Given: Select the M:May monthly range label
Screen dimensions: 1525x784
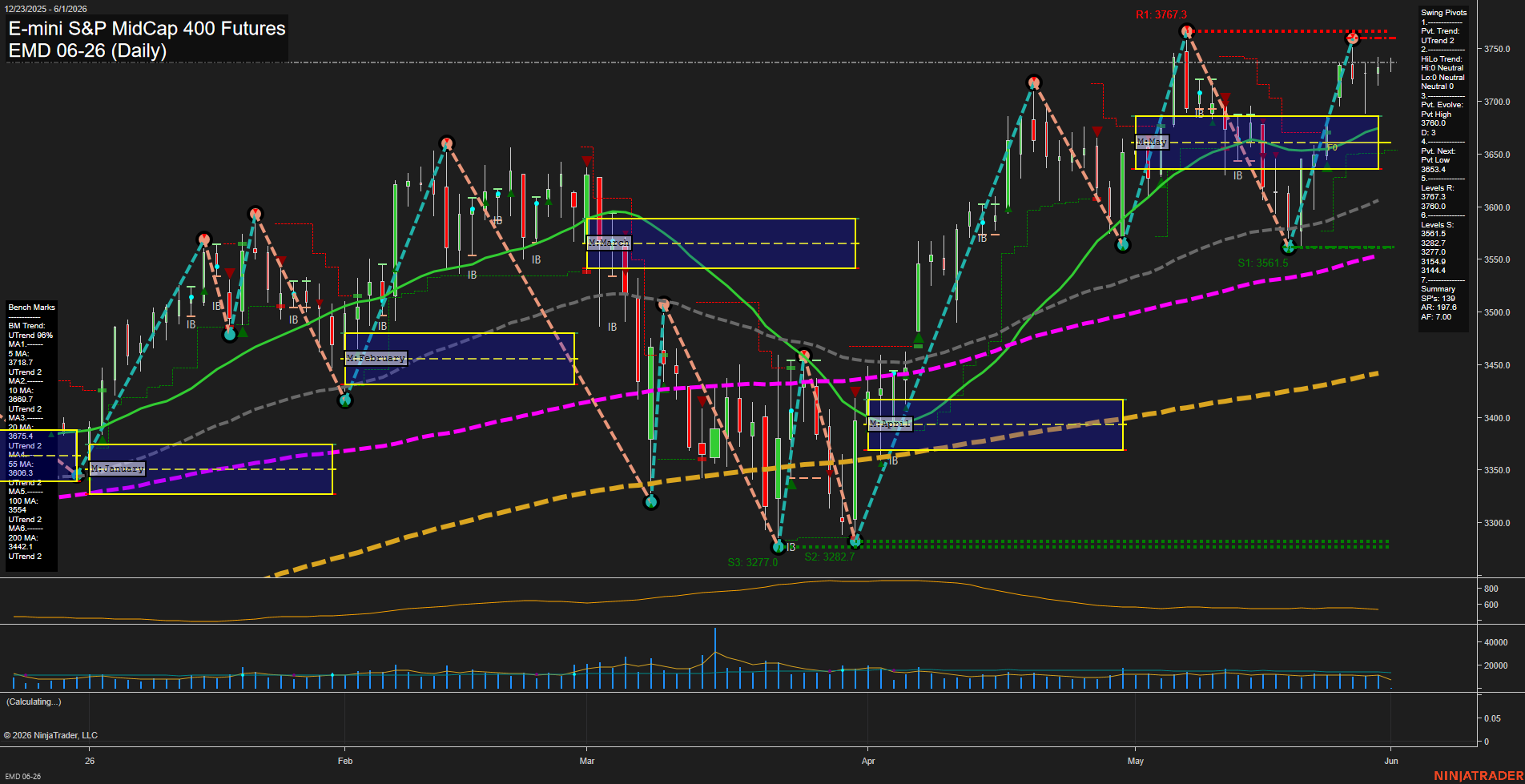Looking at the screenshot, I should [1152, 142].
